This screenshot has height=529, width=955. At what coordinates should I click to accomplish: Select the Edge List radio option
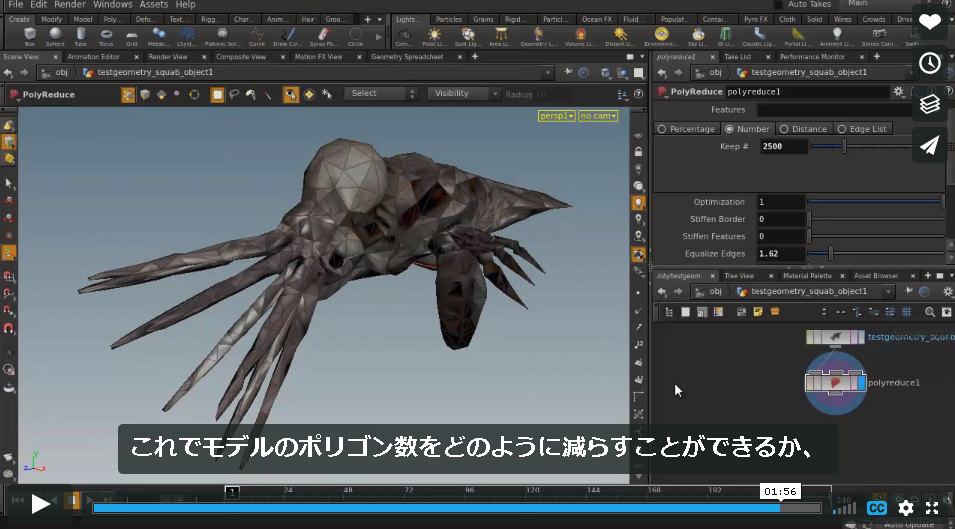point(862,129)
